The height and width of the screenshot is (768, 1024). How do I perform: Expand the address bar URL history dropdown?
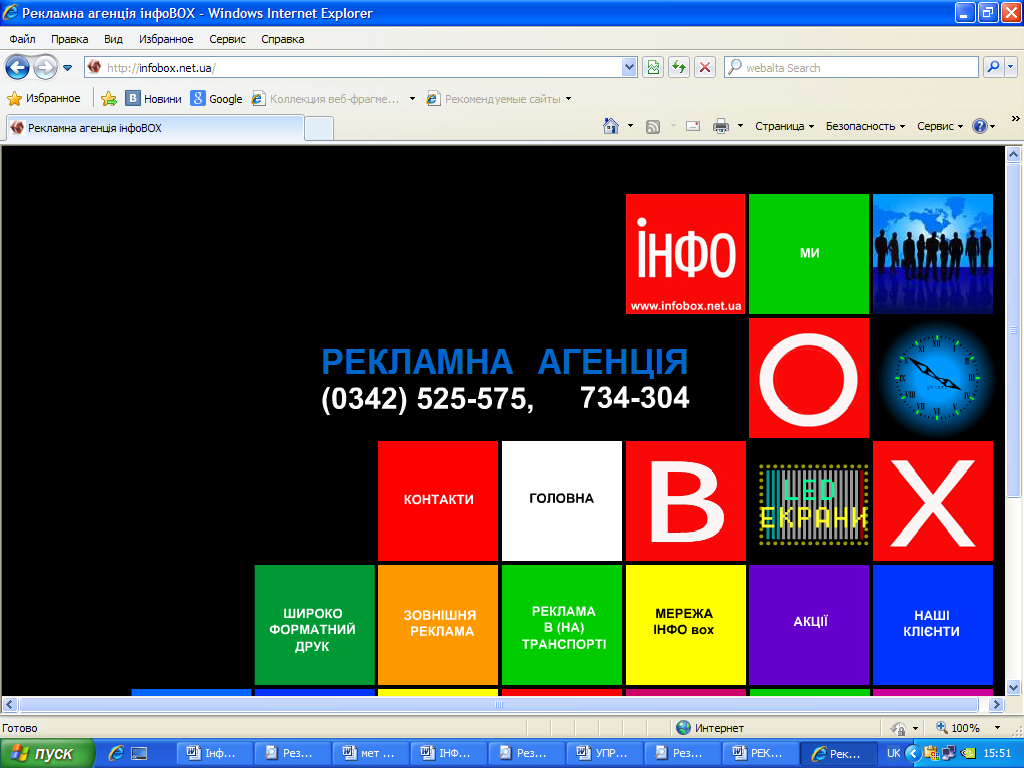click(629, 67)
